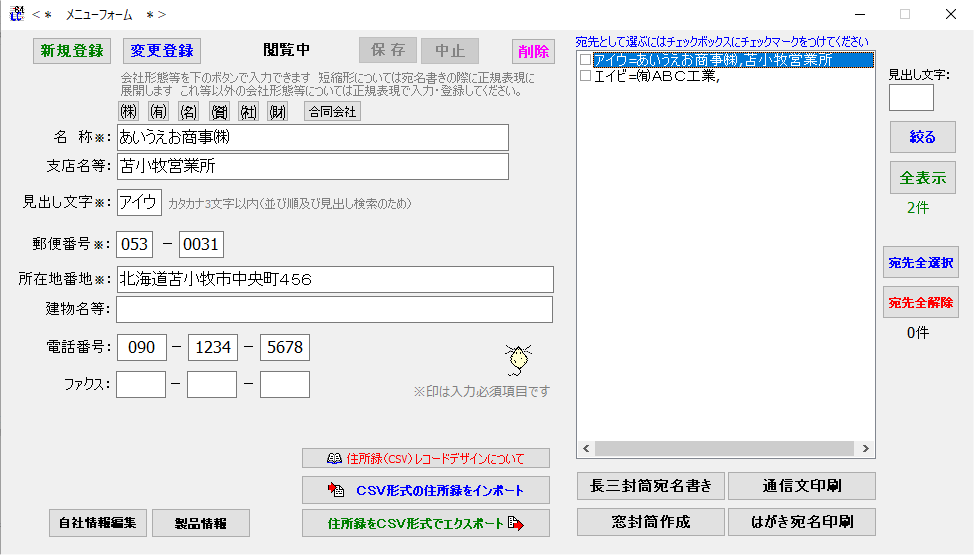The width and height of the screenshot is (974, 555).
Task: Click the ㈳ abbreviation button
Action: point(248,111)
